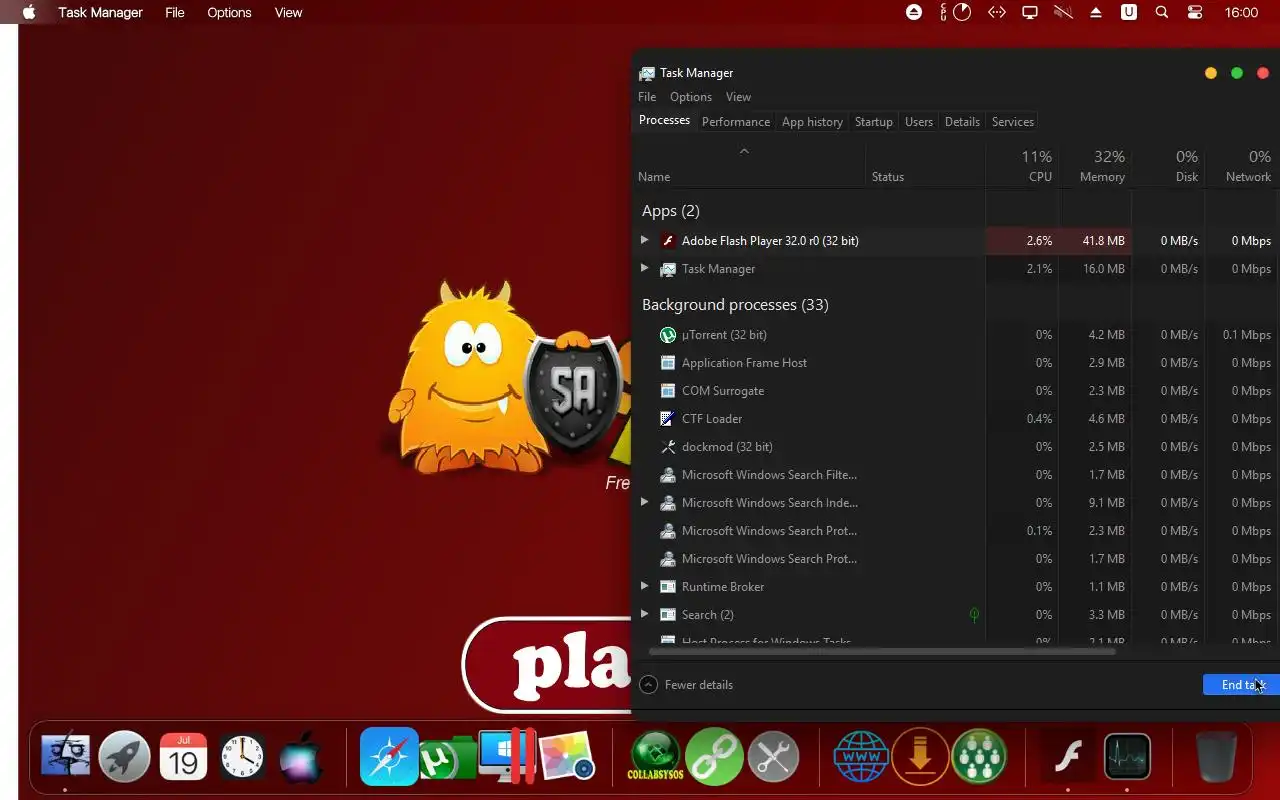
Task: Open the orange download arrow dock icon
Action: click(920, 756)
